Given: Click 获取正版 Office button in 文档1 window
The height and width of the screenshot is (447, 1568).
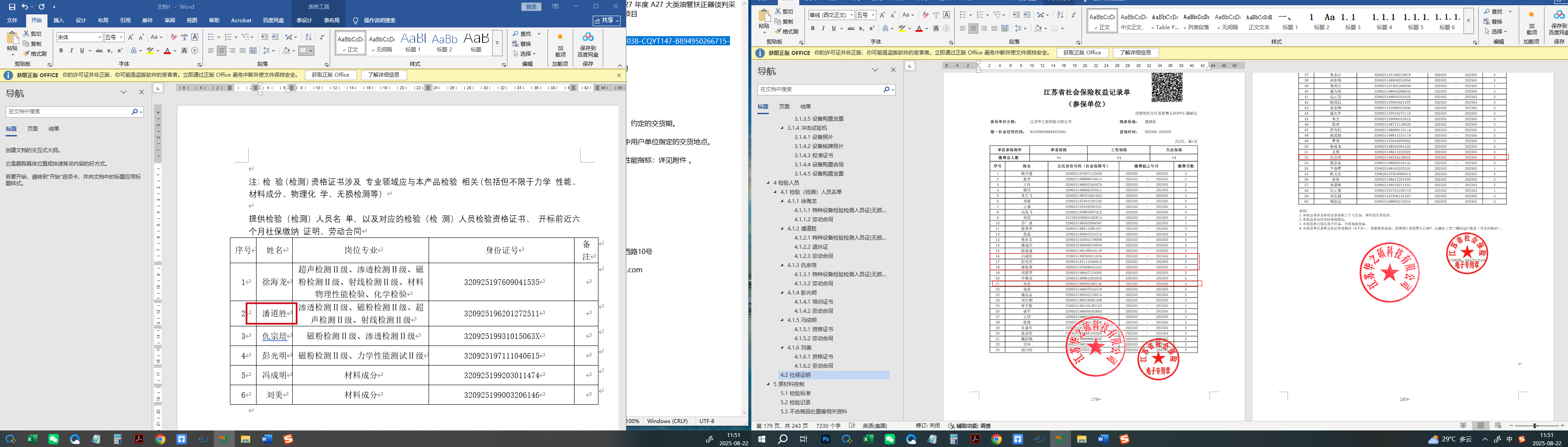Looking at the screenshot, I should pyautogui.click(x=331, y=75).
